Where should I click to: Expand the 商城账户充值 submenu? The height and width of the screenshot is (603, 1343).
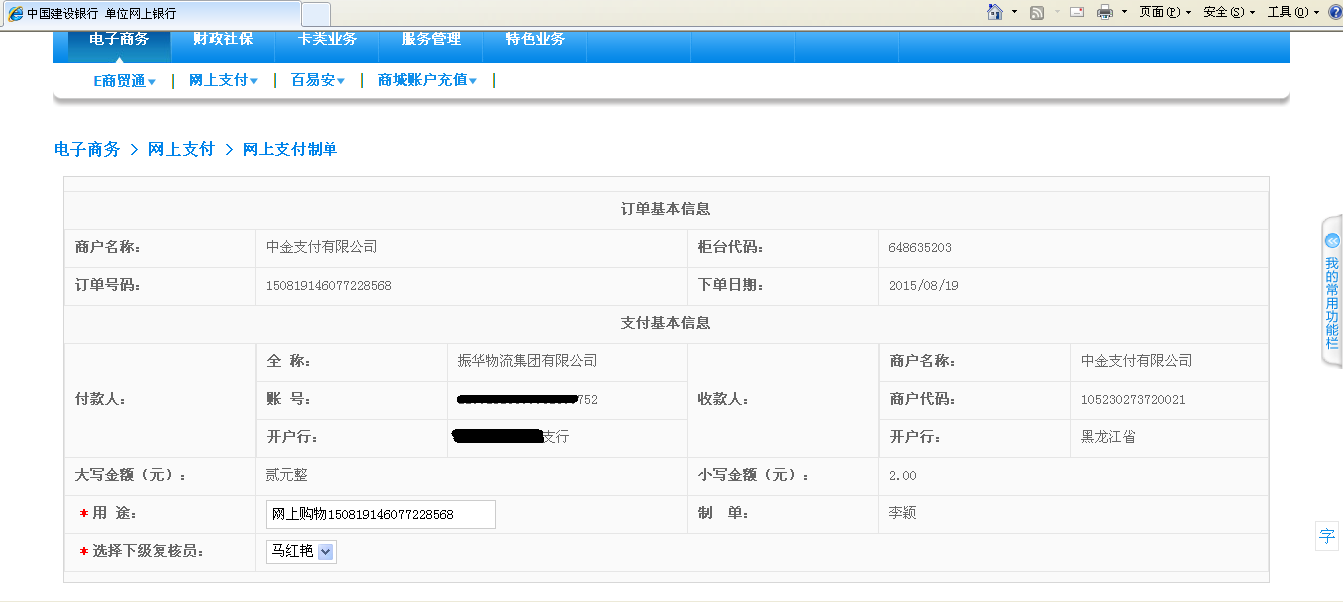[427, 81]
